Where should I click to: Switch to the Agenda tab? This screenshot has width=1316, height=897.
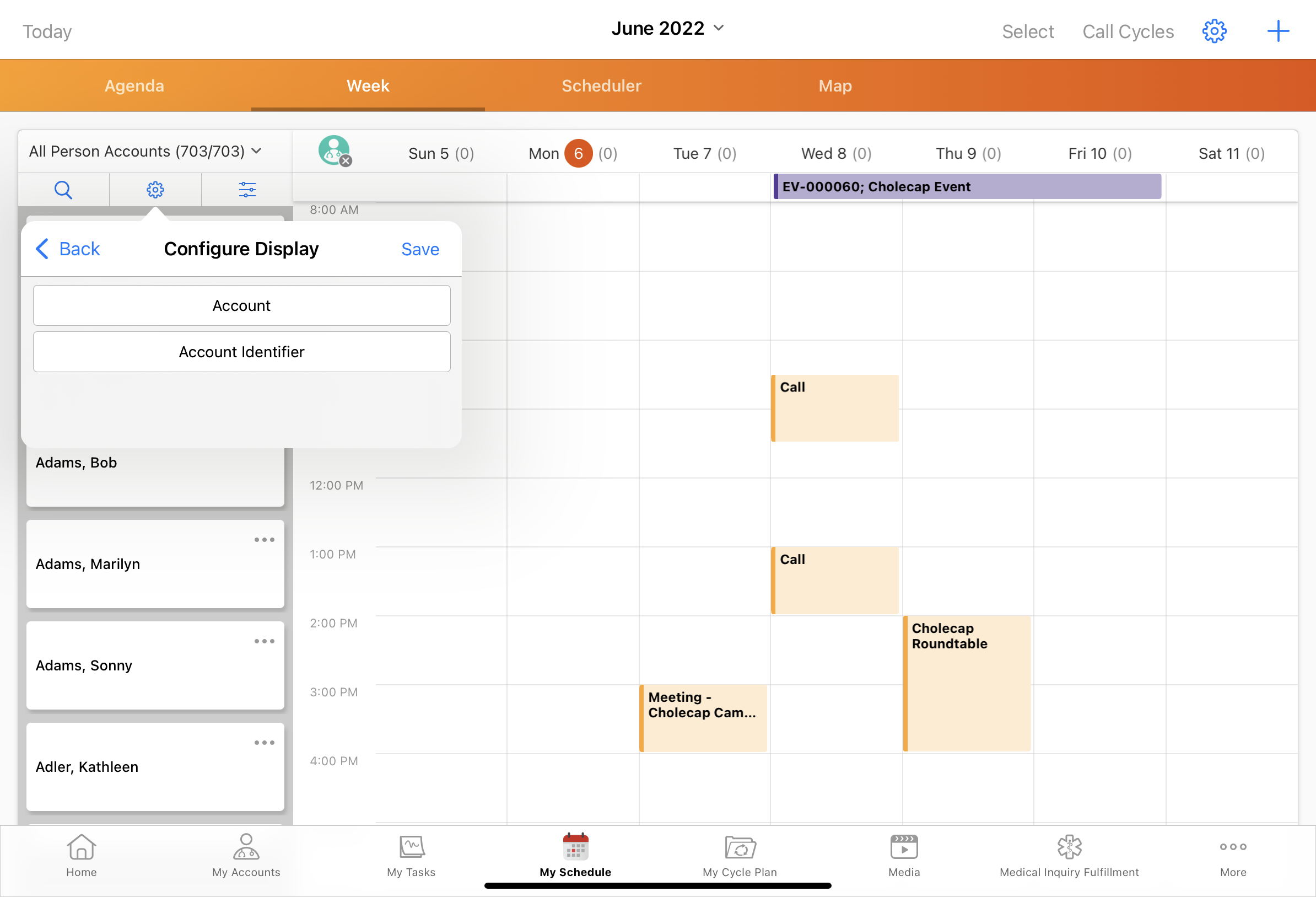tap(134, 85)
